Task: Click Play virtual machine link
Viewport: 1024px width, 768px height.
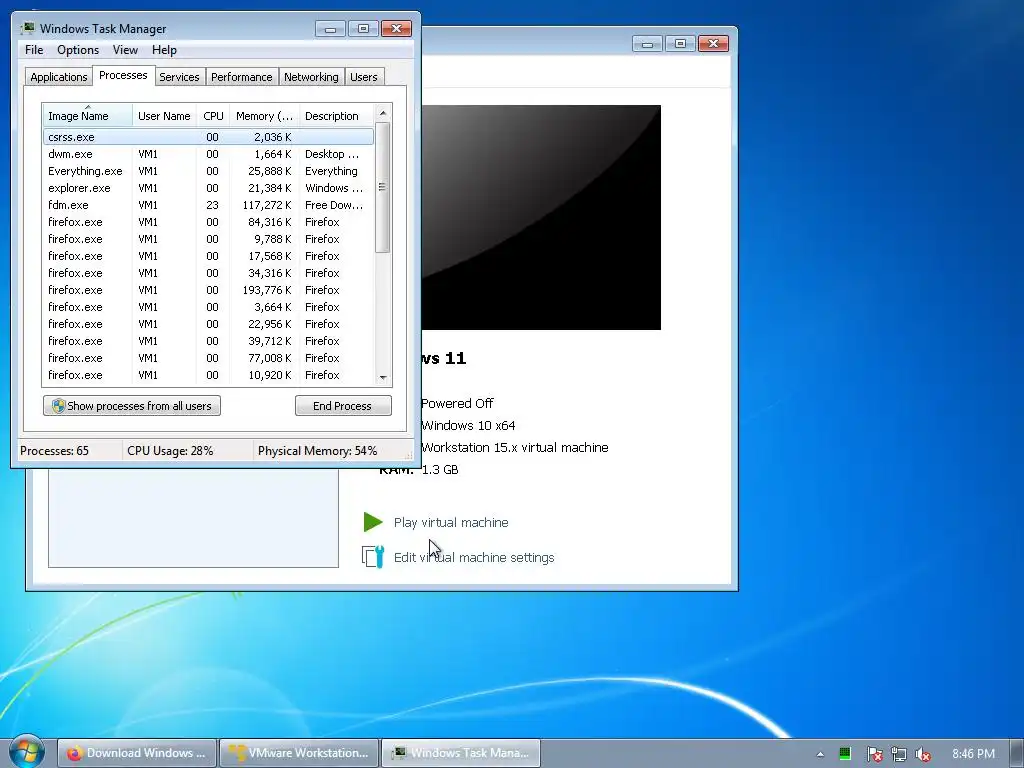Action: 451,522
